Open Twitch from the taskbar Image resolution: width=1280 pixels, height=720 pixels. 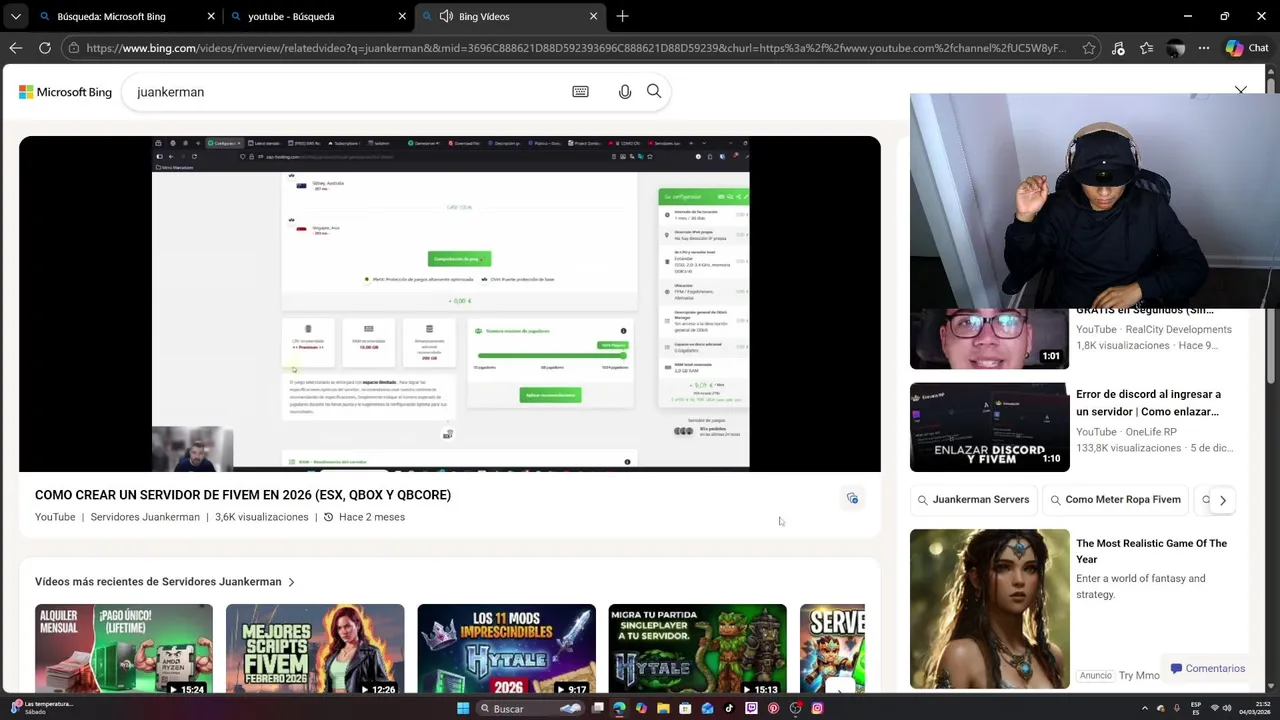click(751, 708)
